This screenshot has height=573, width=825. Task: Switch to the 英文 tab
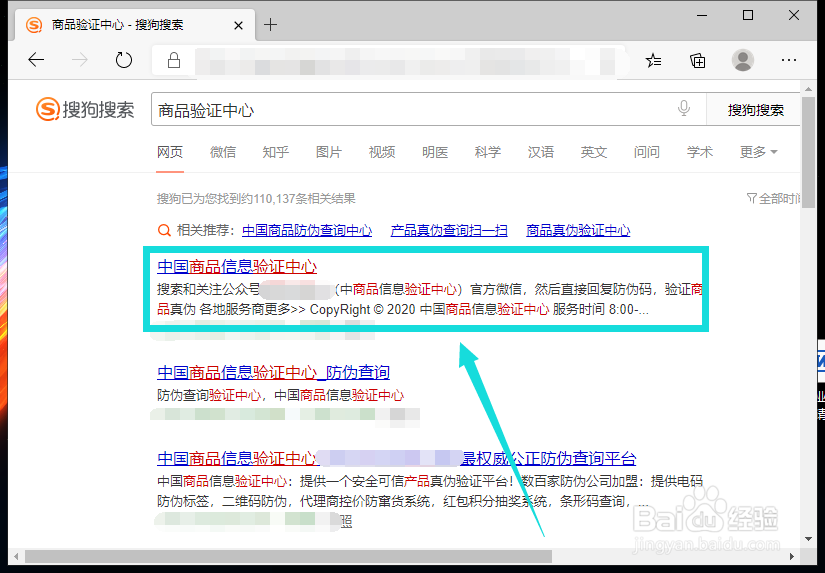coord(594,152)
